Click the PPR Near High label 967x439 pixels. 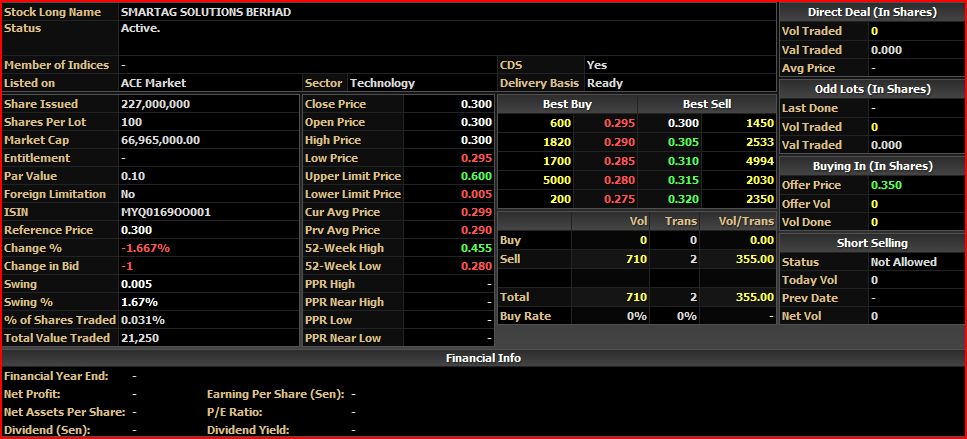point(344,302)
